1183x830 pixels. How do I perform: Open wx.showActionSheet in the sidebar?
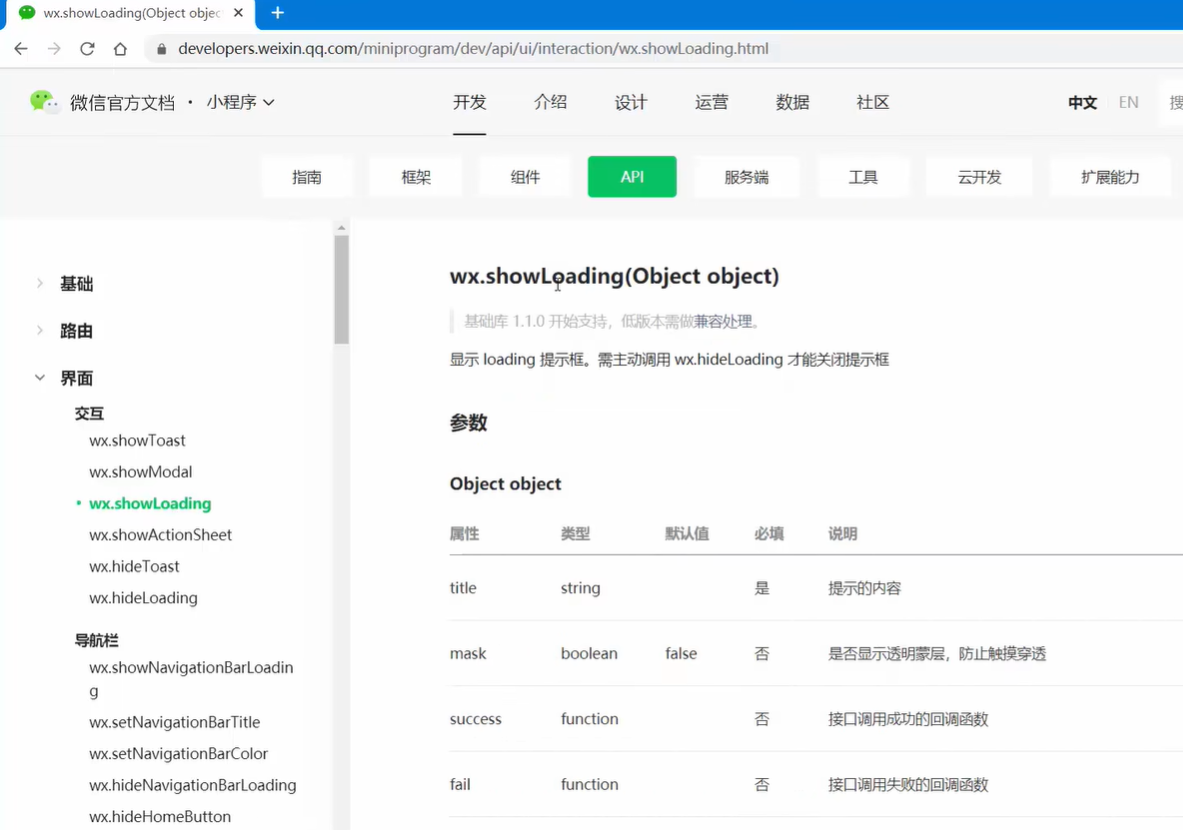pyautogui.click(x=161, y=535)
